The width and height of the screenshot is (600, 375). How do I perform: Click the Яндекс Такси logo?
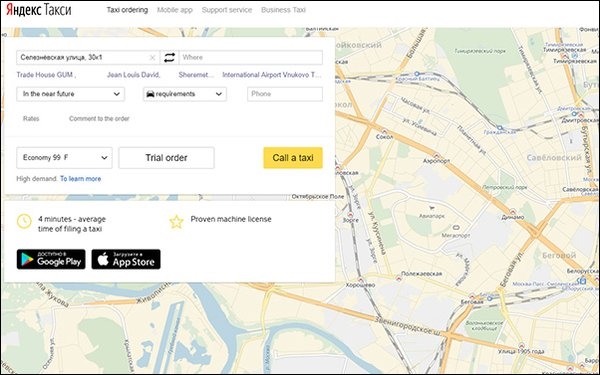[39, 10]
